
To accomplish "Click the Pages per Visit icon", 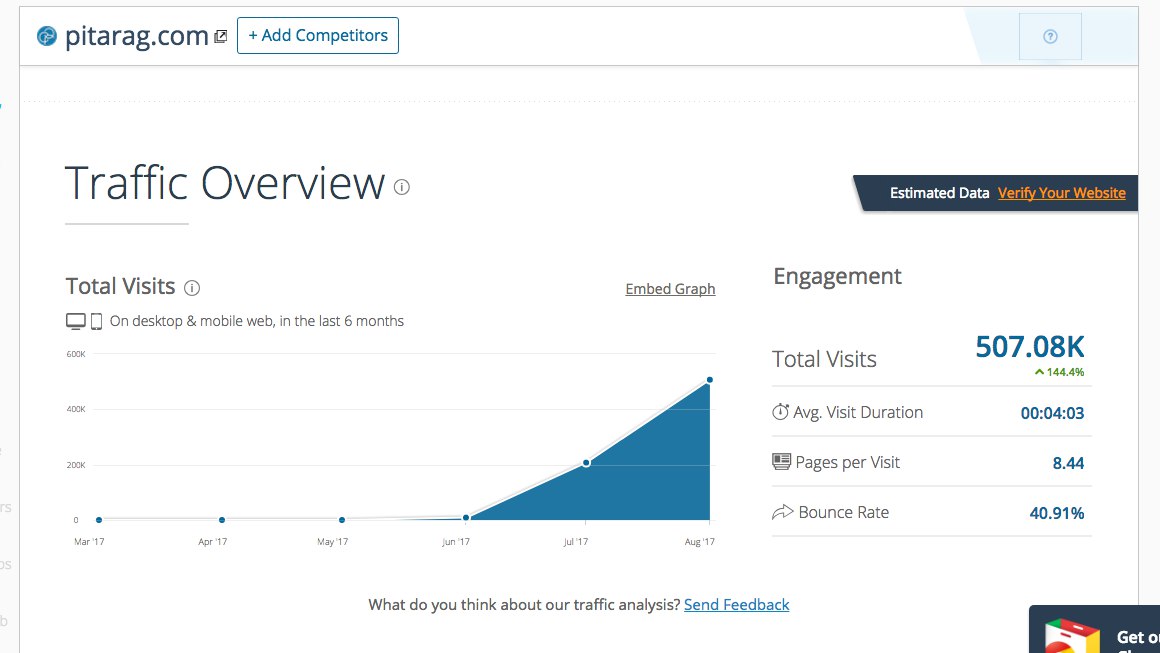I will coord(781,461).
